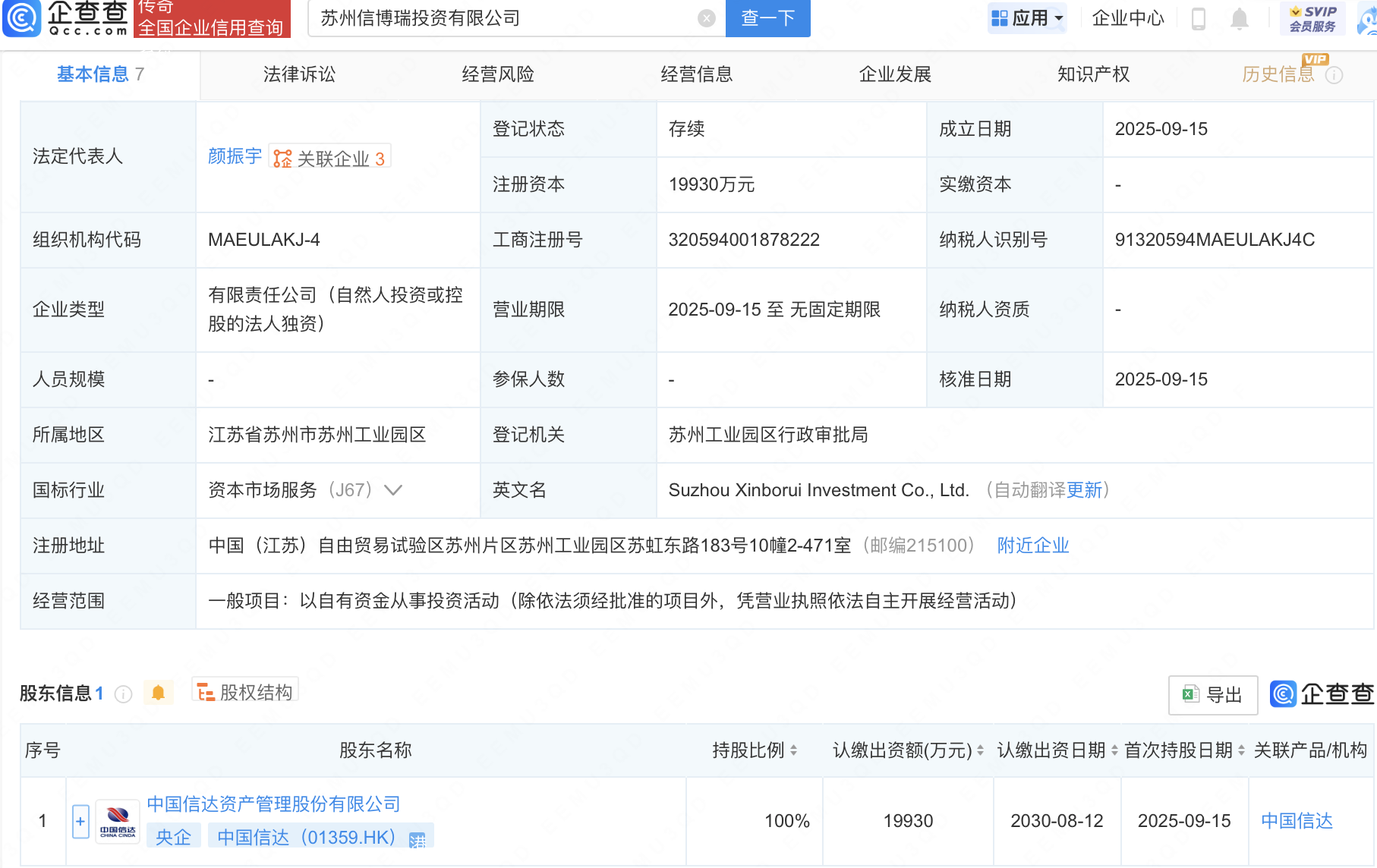Screen dimensions: 1377x868
Task: Click the mobile phone icon
Action: pyautogui.click(x=1199, y=18)
